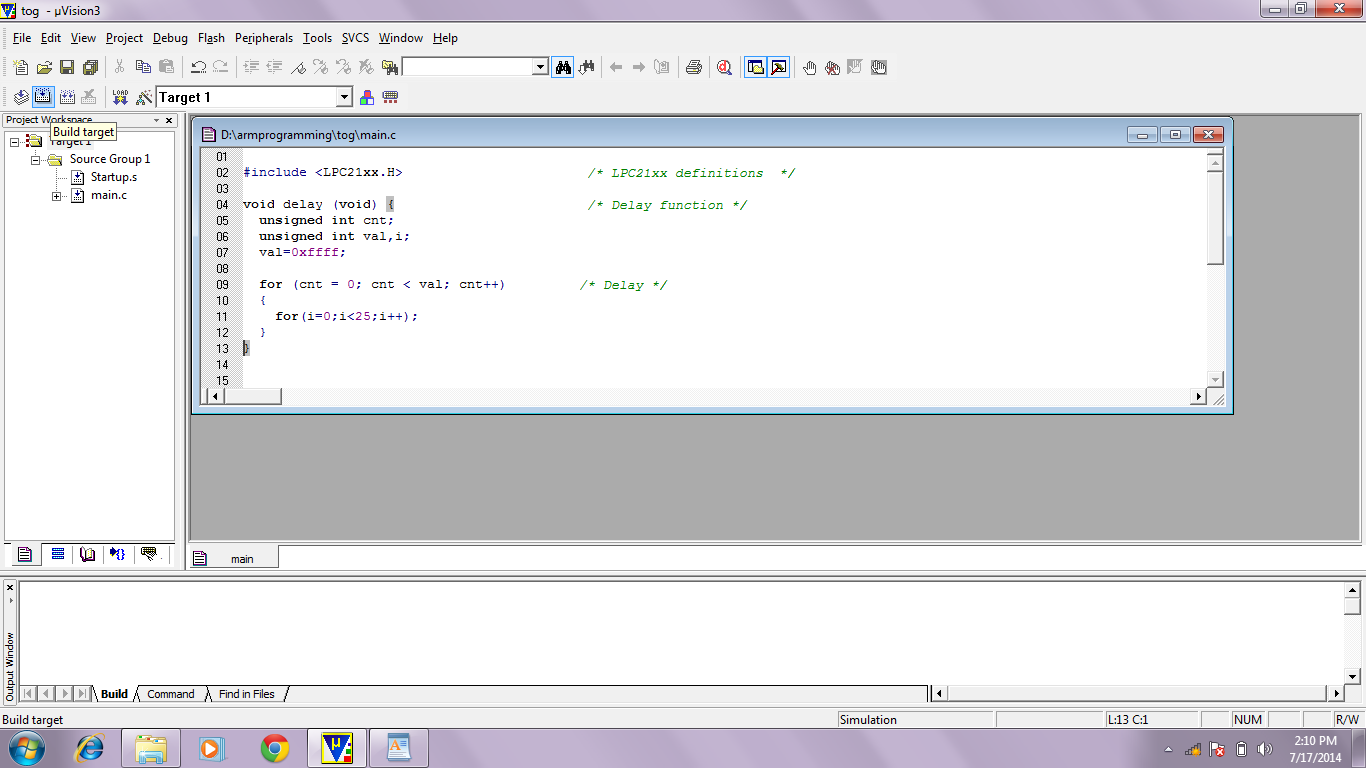1366x768 pixels.
Task: Open the Debug menu
Action: pos(170,38)
